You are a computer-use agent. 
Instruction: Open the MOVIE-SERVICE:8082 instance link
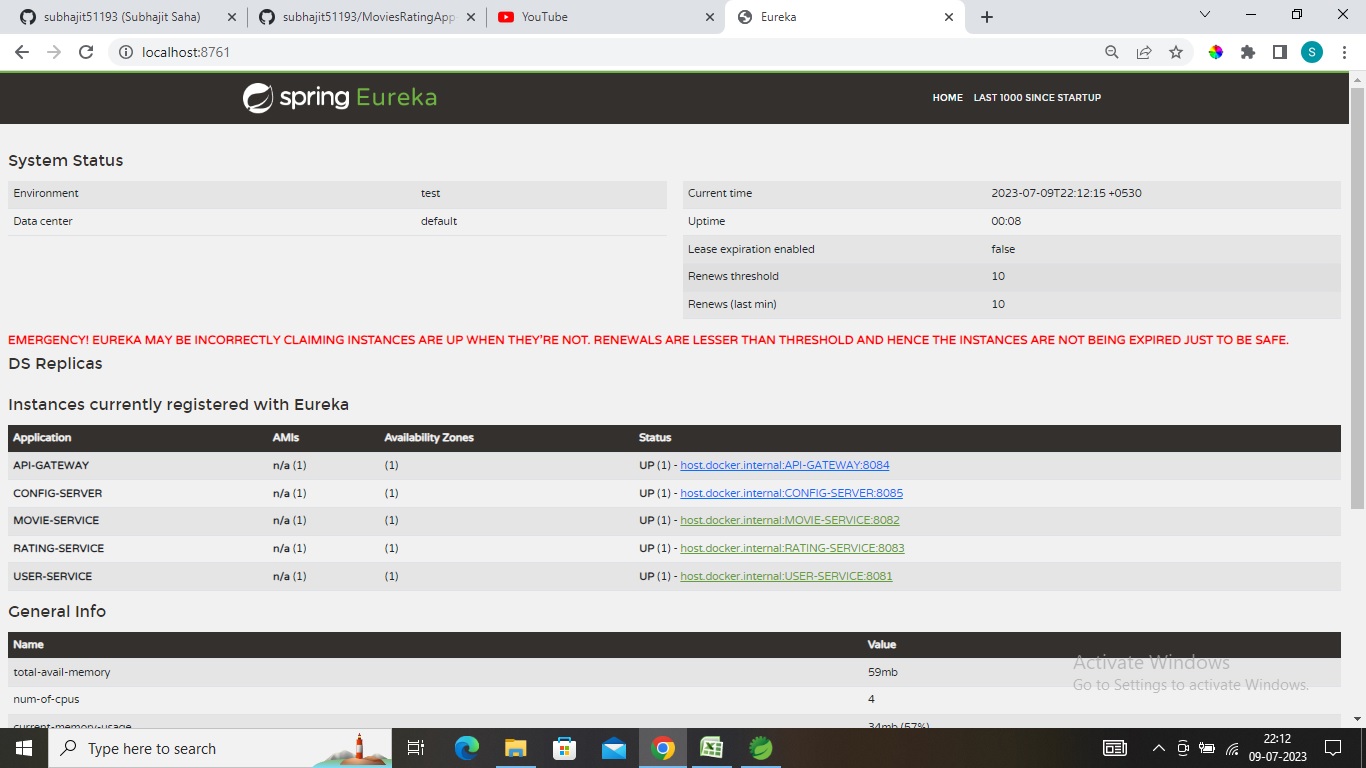click(x=790, y=520)
